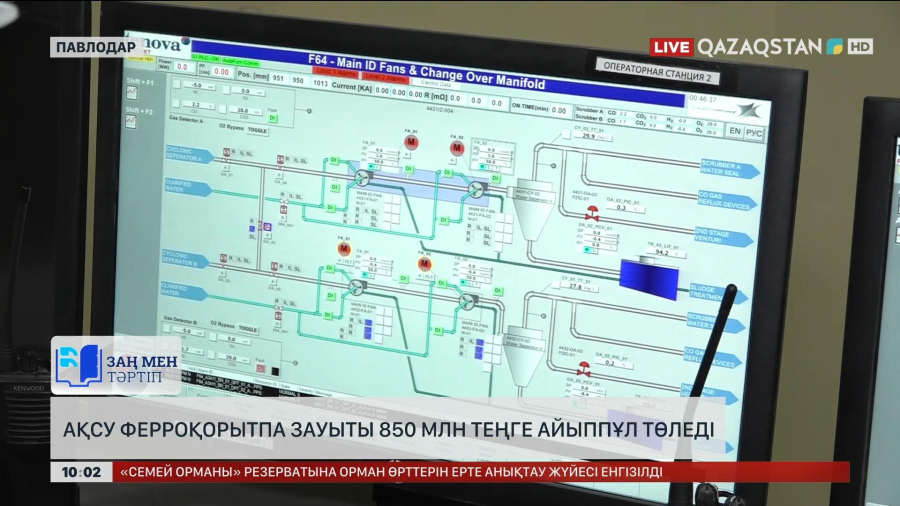900x506 pixels.
Task: Select lower FA_01 orange motor M symbol
Action: (x=344, y=248)
